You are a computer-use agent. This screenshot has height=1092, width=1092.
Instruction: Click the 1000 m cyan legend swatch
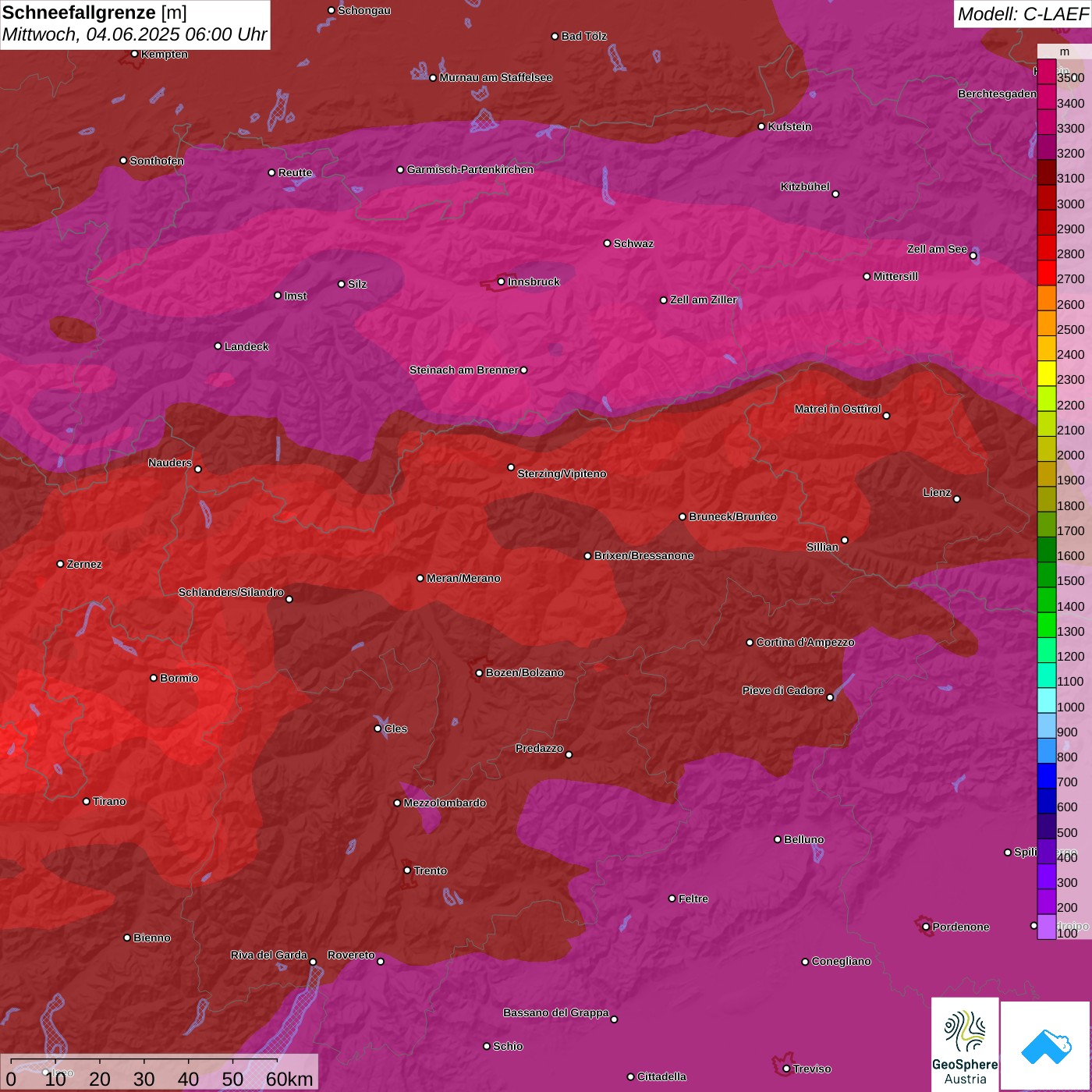1046,700
